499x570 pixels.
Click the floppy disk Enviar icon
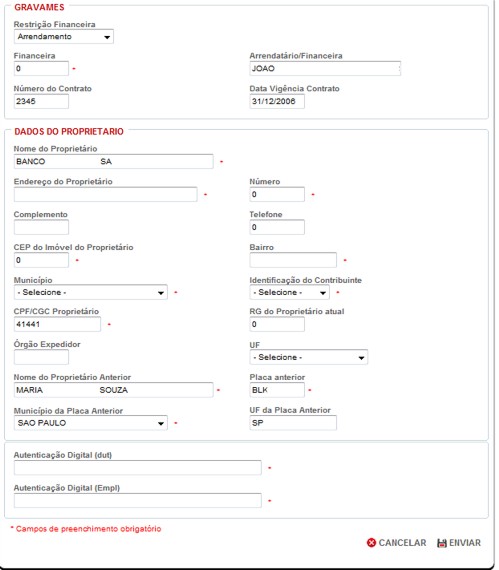[x=442, y=543]
